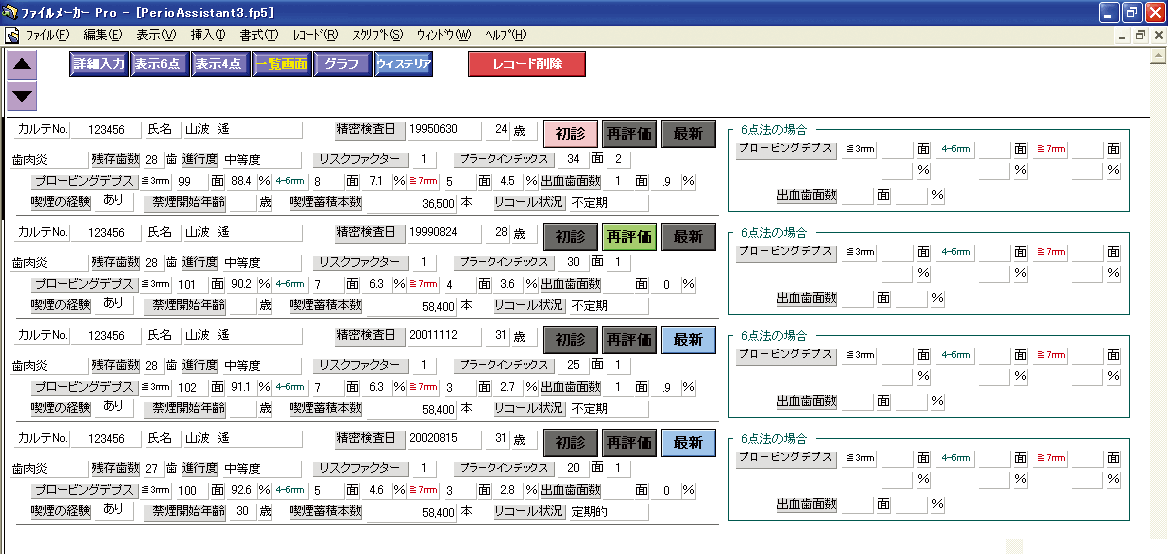Click 禁煙開始年齢 age field showing 30
This screenshot has width=1176, height=554.
(x=241, y=511)
